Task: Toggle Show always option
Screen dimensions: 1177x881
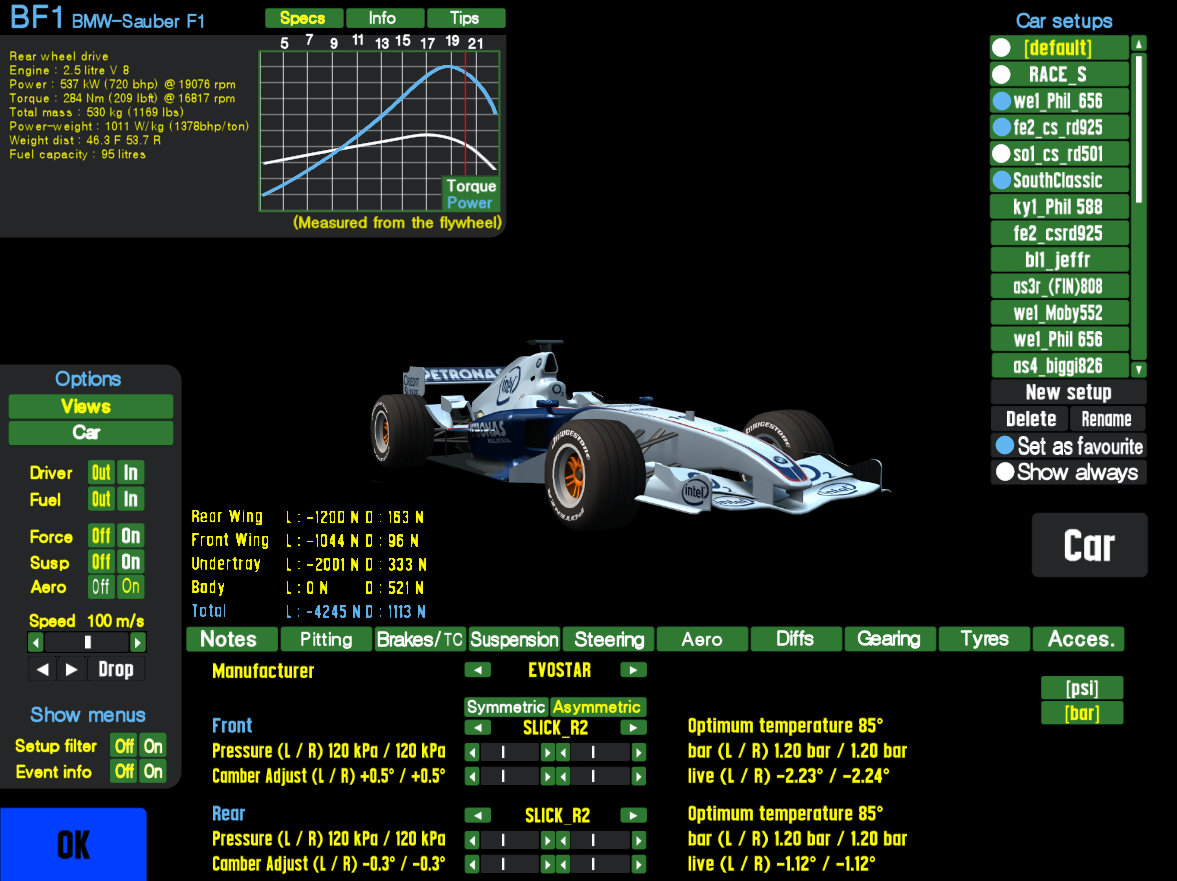Action: click(1069, 472)
